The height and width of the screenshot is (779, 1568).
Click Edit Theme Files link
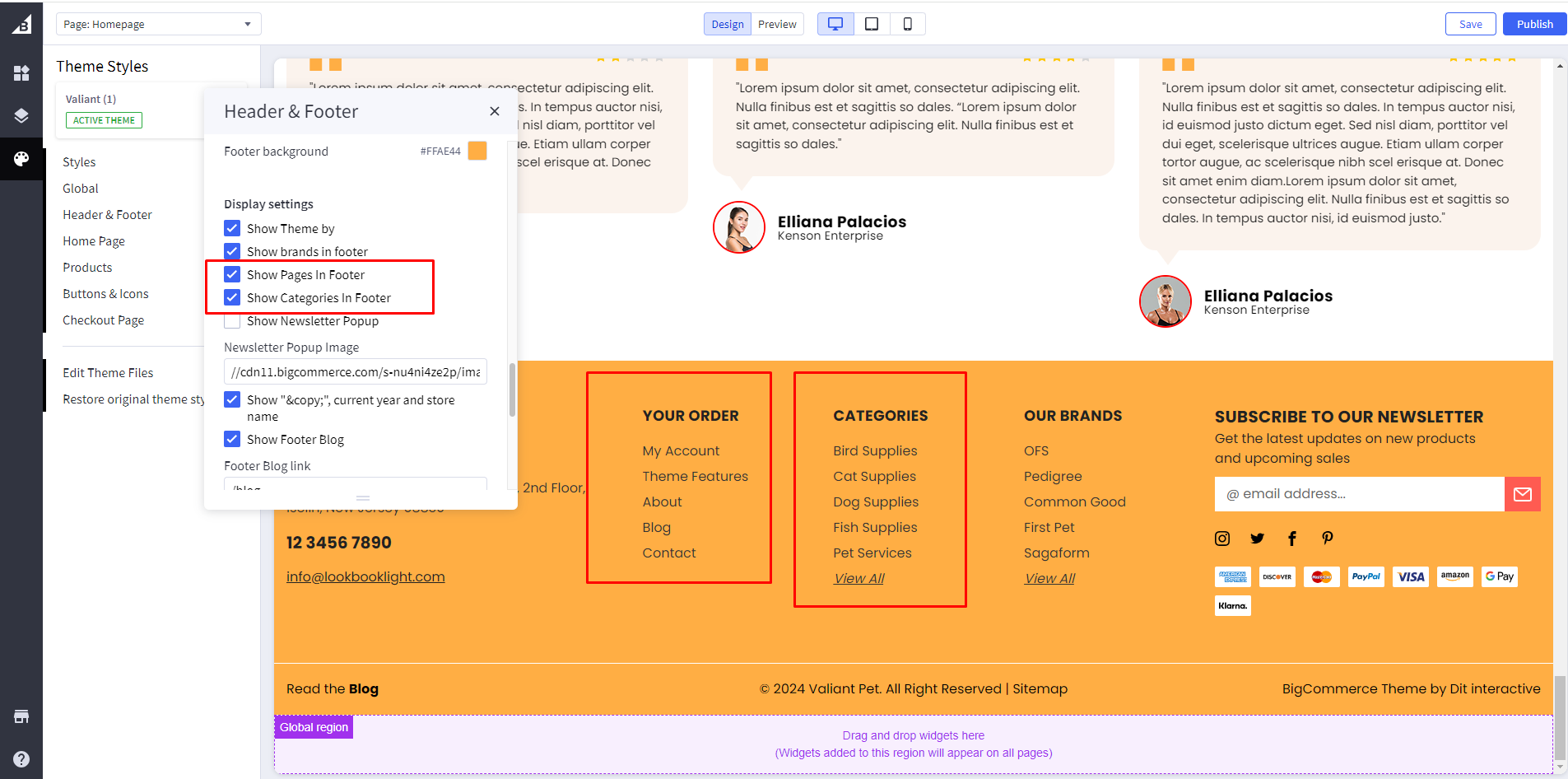click(x=108, y=373)
